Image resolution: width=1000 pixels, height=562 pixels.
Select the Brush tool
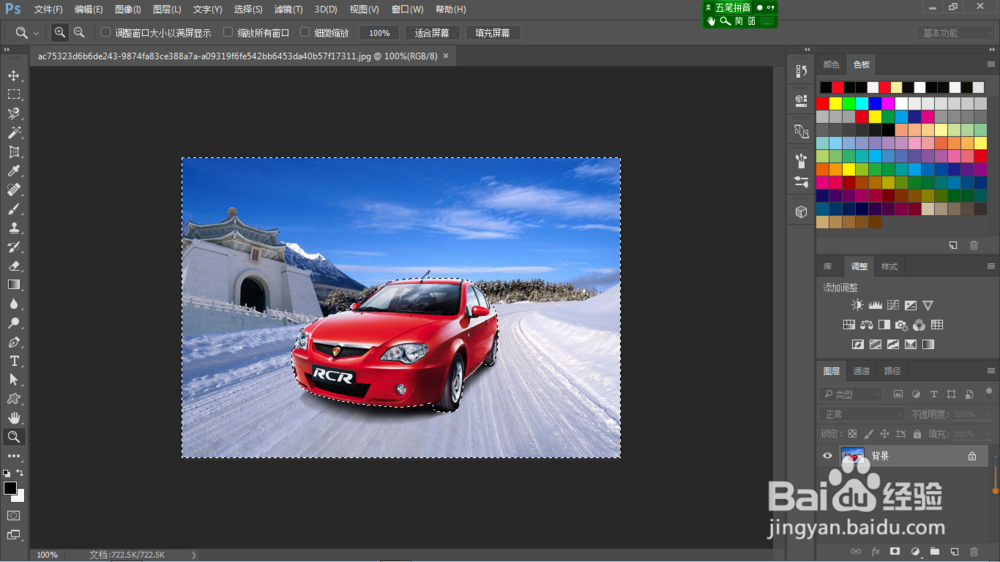[13, 209]
